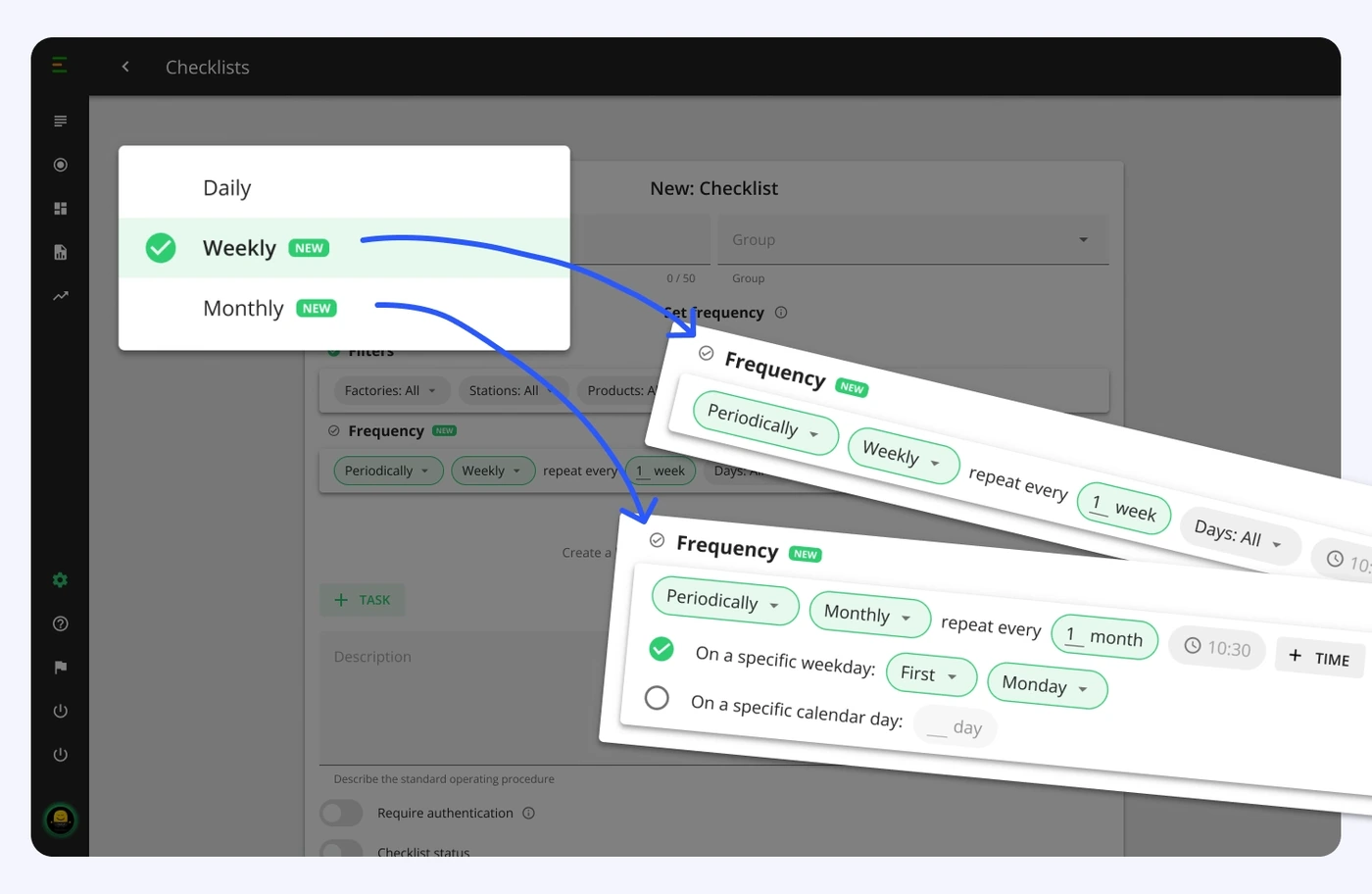1372x894 pixels.
Task: Open the report document sidebar icon
Action: (x=60, y=252)
